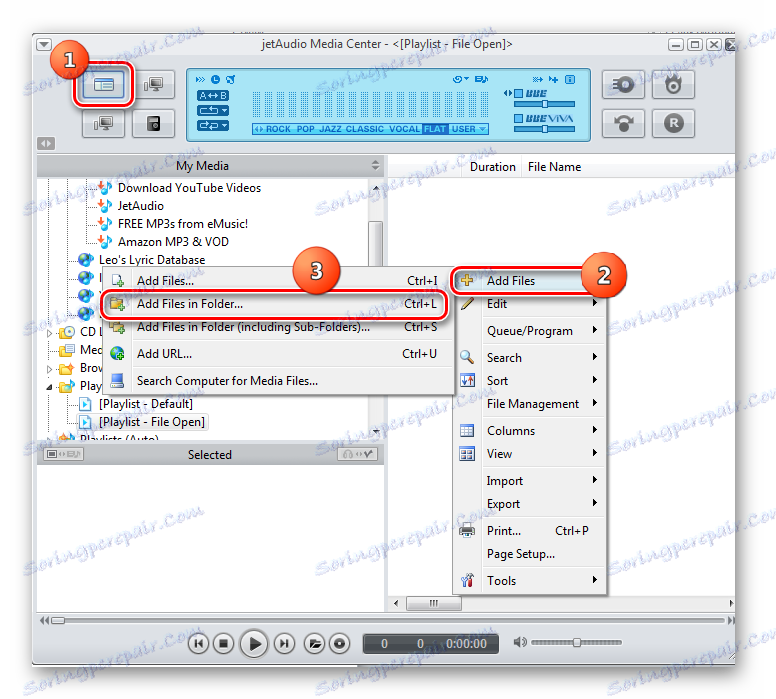The image size is (776, 699).
Task: Select Amazon MP3 & VOD item
Action: tap(173, 242)
